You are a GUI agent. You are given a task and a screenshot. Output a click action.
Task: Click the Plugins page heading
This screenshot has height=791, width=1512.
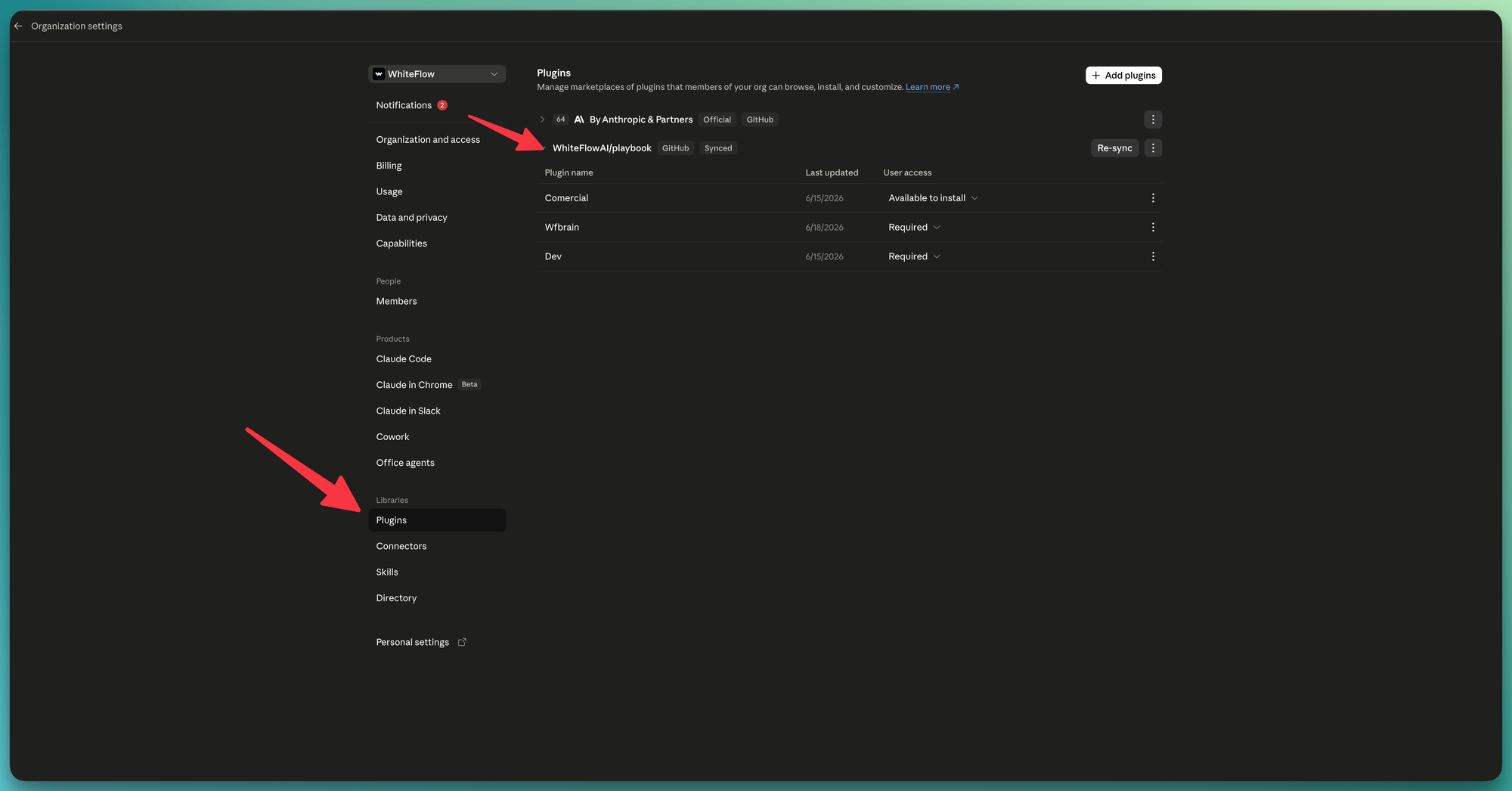coord(553,73)
